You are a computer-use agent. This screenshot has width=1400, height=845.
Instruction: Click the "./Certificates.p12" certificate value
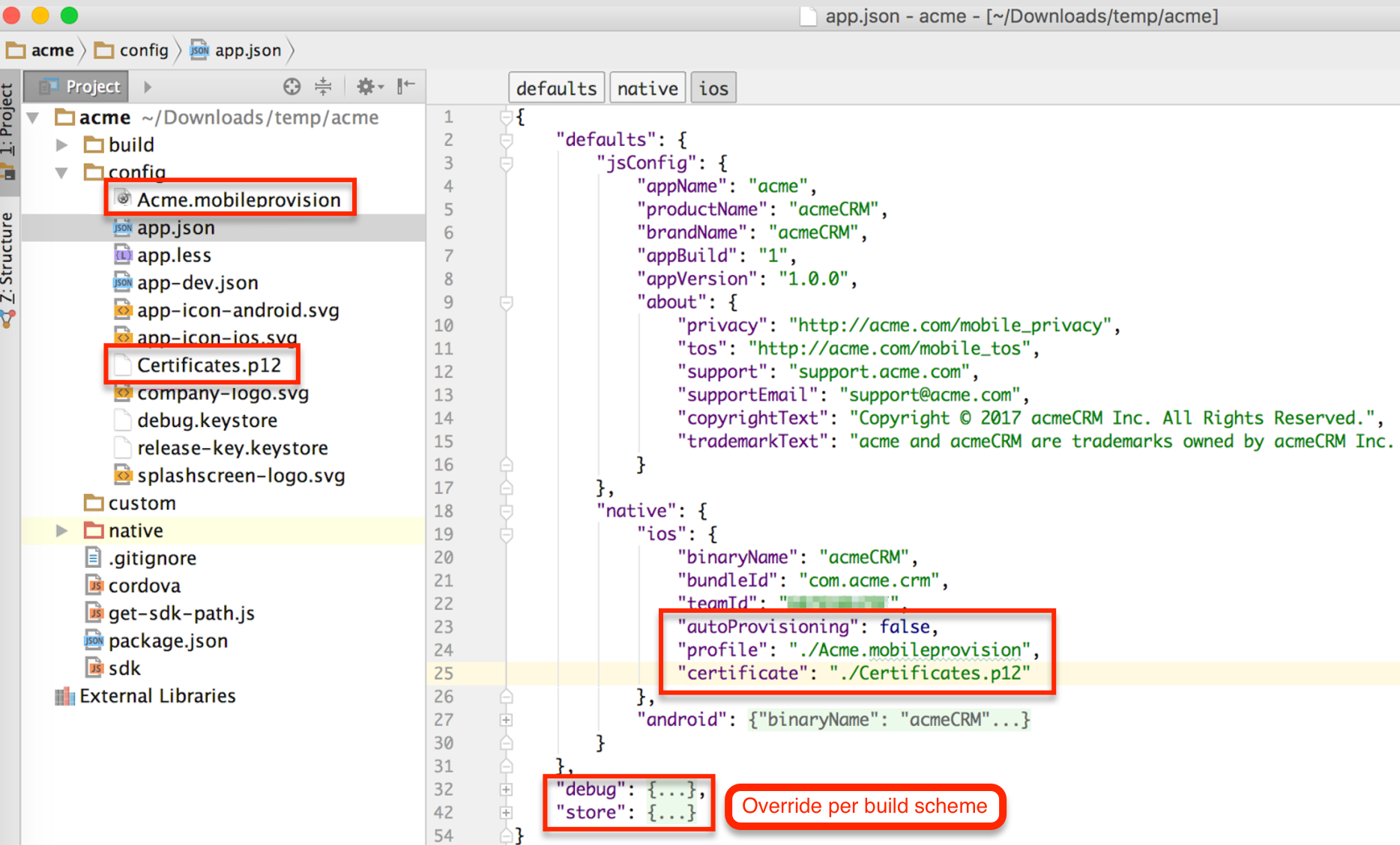point(929,673)
